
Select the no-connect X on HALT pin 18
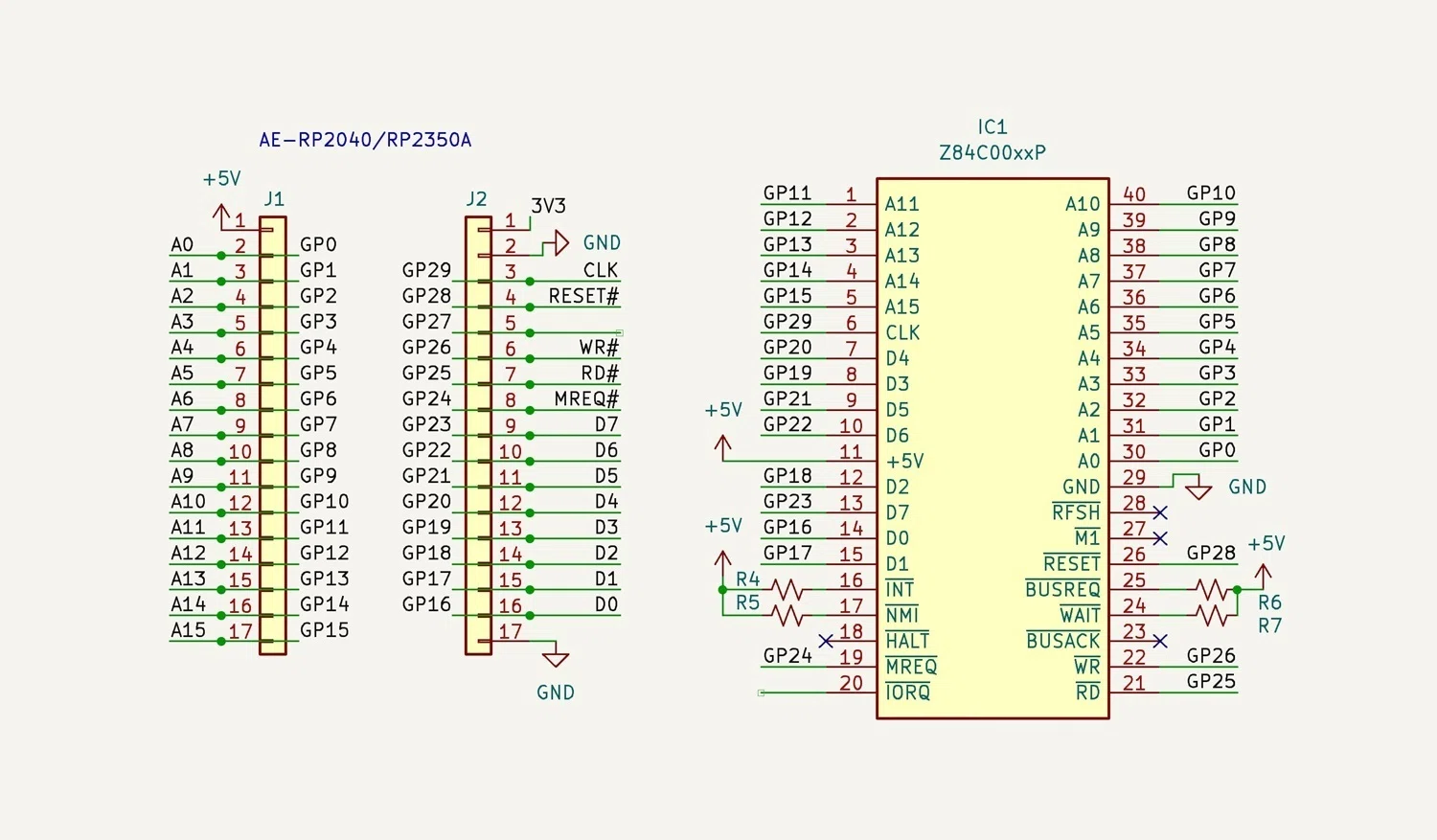coord(826,641)
